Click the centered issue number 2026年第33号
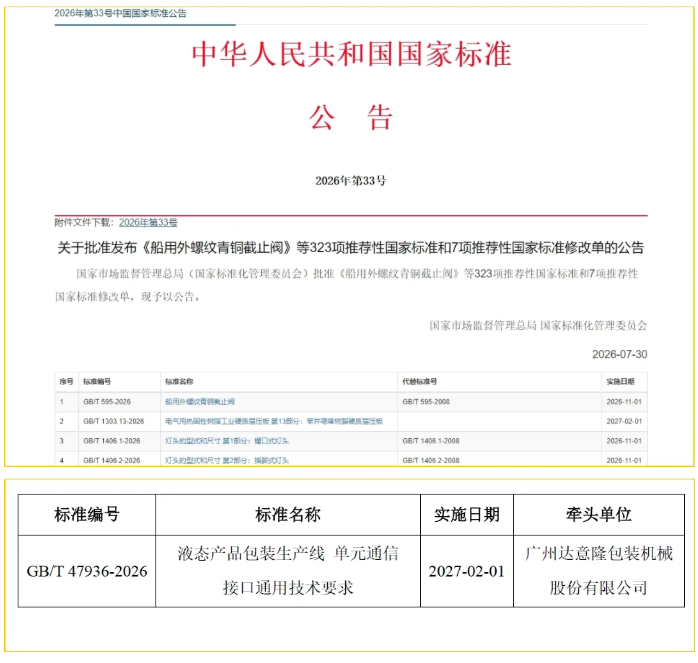Viewport: 698px width, 663px height. [x=351, y=181]
